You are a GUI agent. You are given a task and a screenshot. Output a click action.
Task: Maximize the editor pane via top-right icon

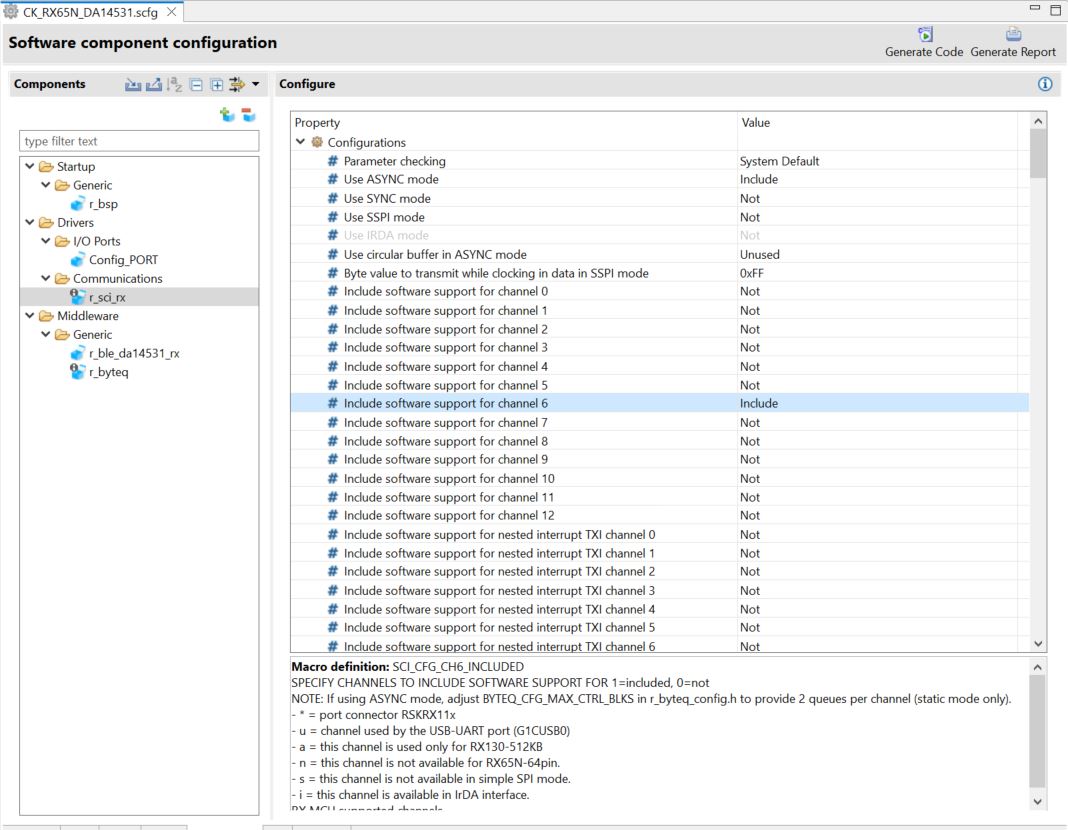(1056, 10)
